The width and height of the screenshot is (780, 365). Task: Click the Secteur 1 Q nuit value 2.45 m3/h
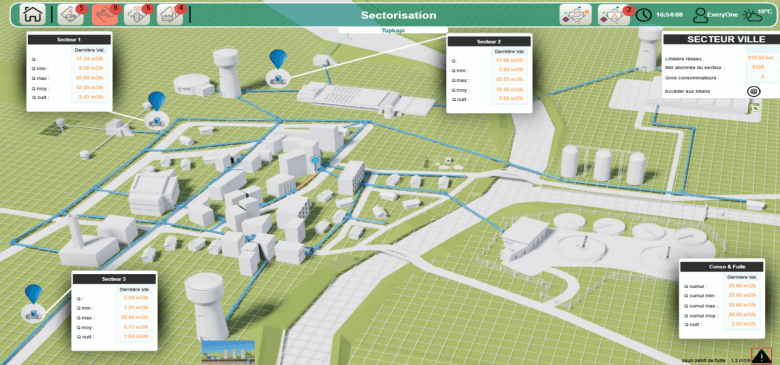(x=90, y=97)
